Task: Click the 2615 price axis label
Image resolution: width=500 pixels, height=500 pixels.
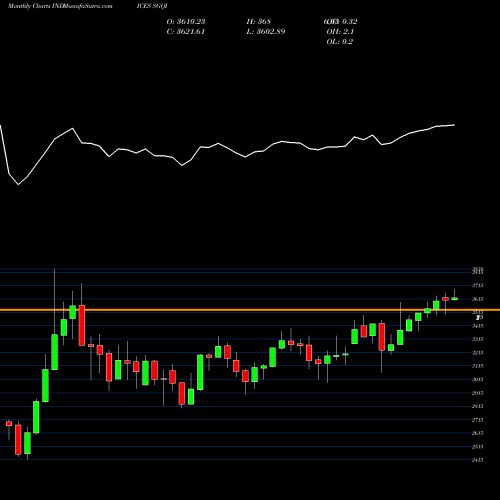Action: coord(478,433)
